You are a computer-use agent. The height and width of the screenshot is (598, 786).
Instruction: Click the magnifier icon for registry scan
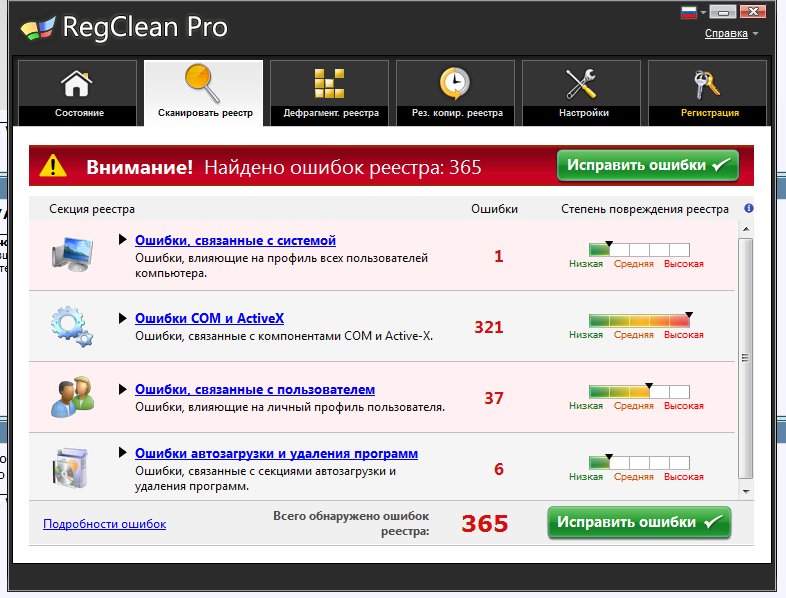203,83
